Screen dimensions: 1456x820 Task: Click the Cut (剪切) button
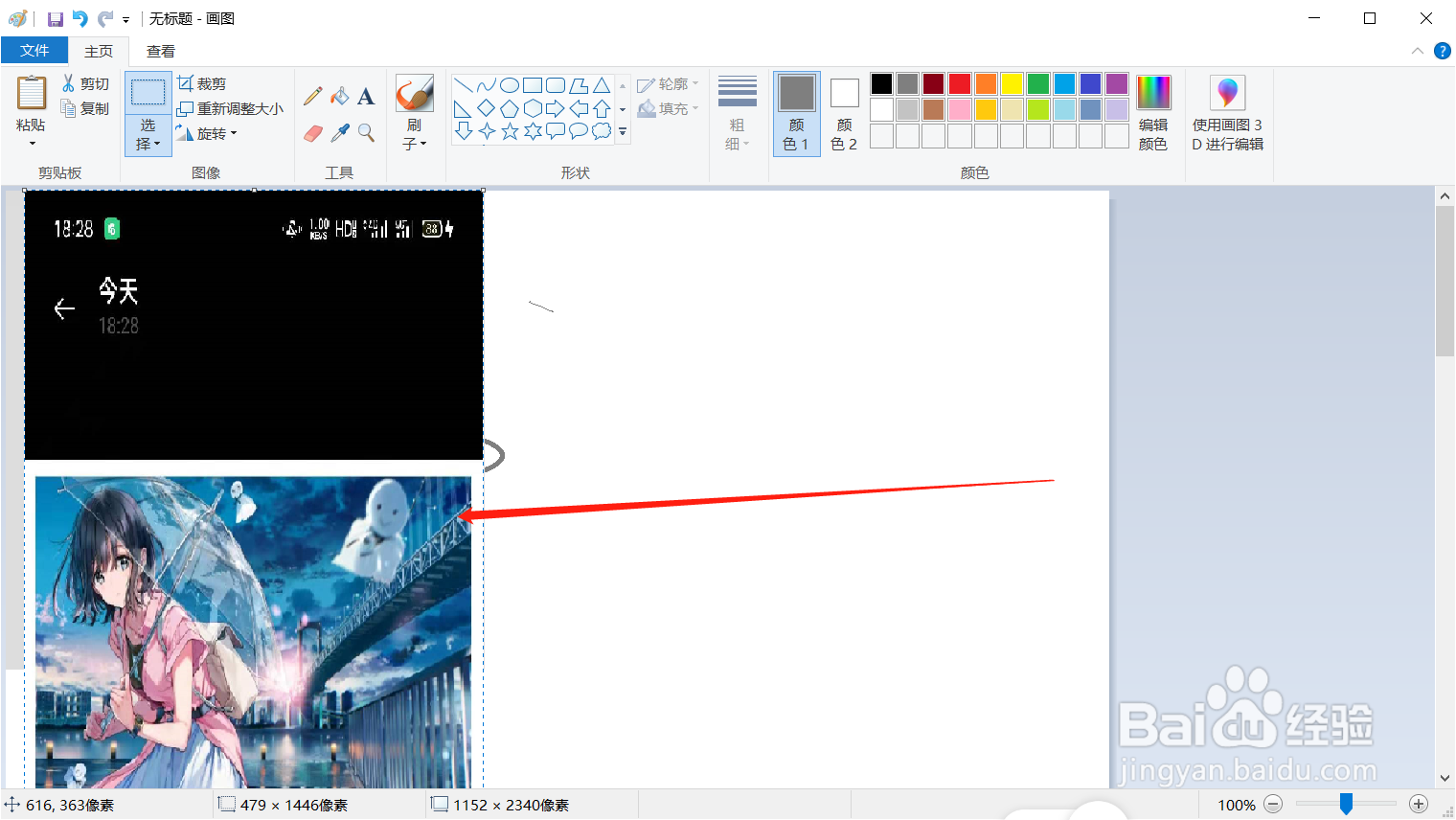coord(86,83)
